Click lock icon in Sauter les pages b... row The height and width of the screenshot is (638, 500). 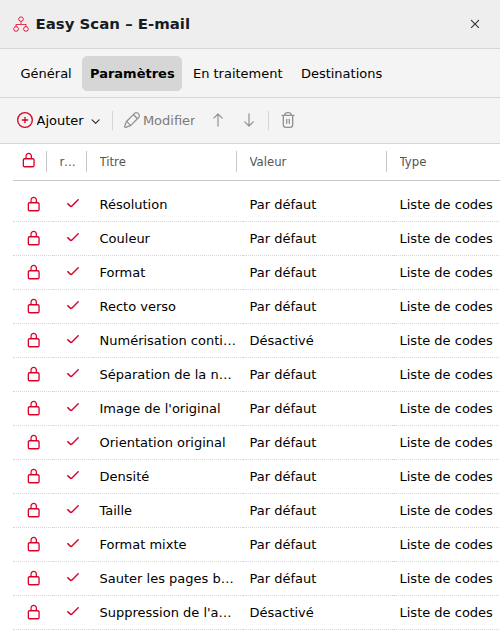pos(34,578)
